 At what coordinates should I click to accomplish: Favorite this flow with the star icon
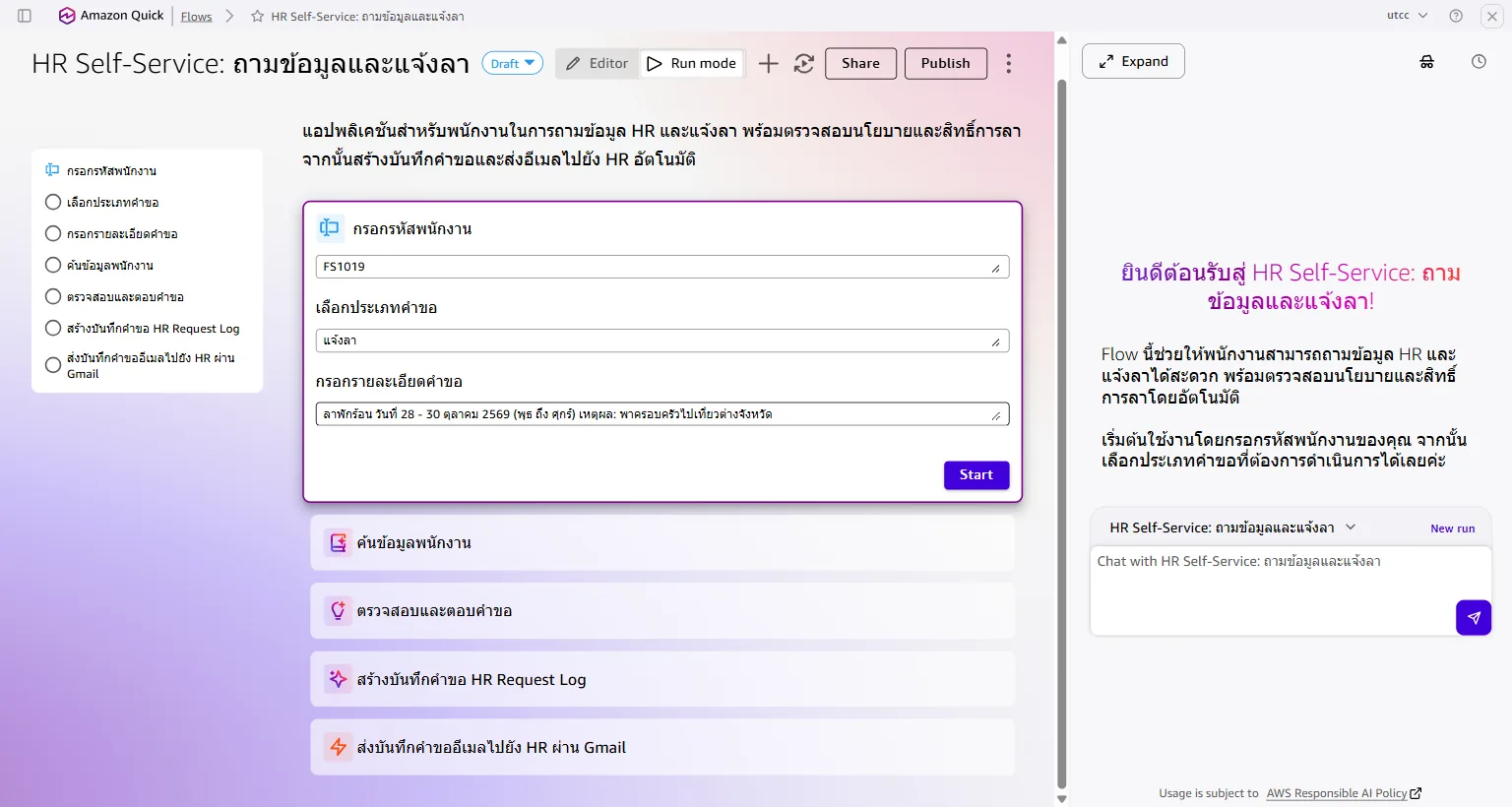pos(258,16)
